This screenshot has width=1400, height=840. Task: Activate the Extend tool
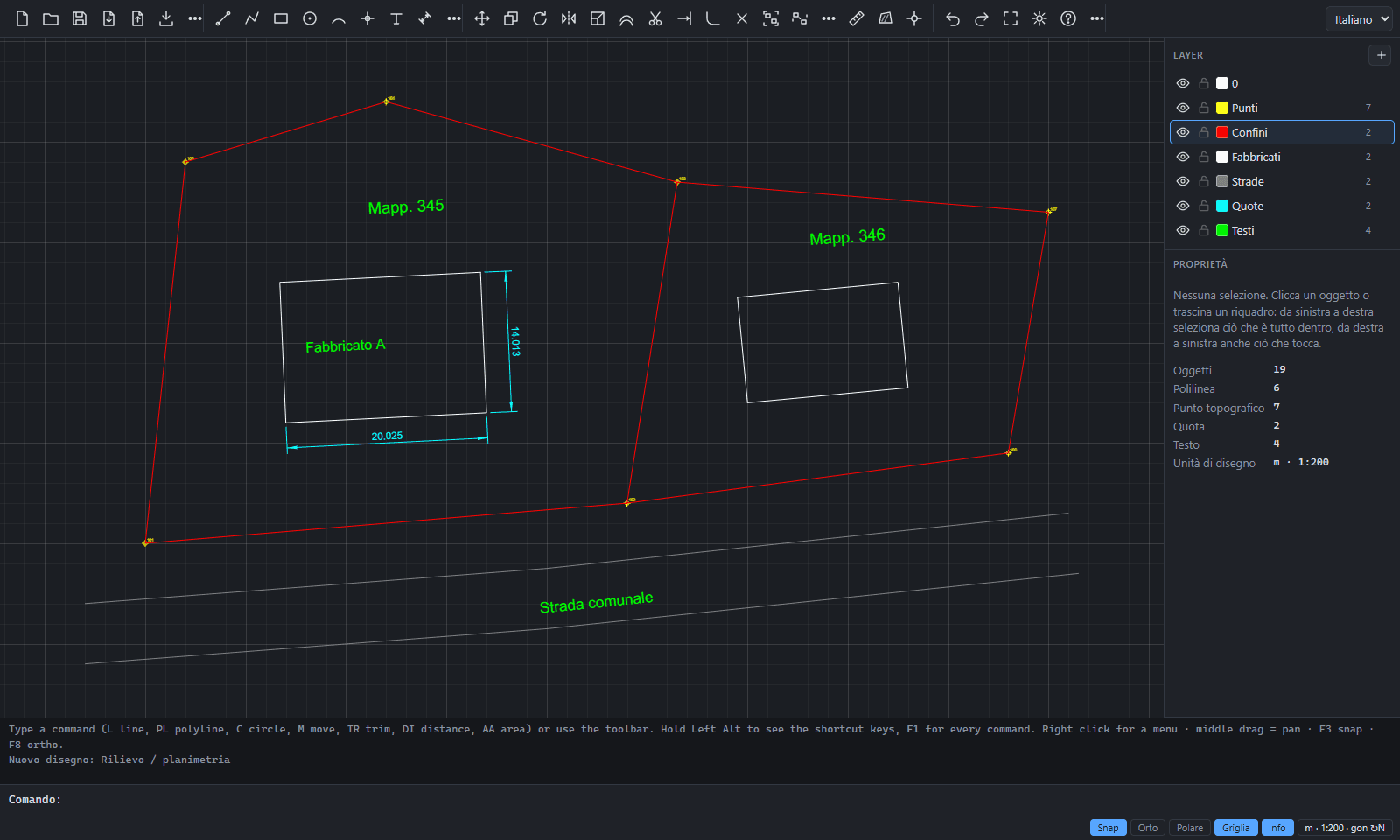click(x=684, y=18)
